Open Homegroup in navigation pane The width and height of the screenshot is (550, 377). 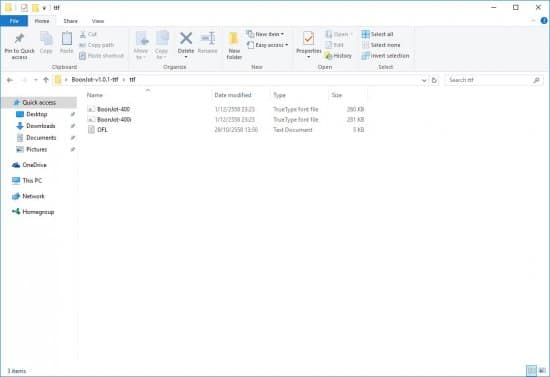[38, 212]
